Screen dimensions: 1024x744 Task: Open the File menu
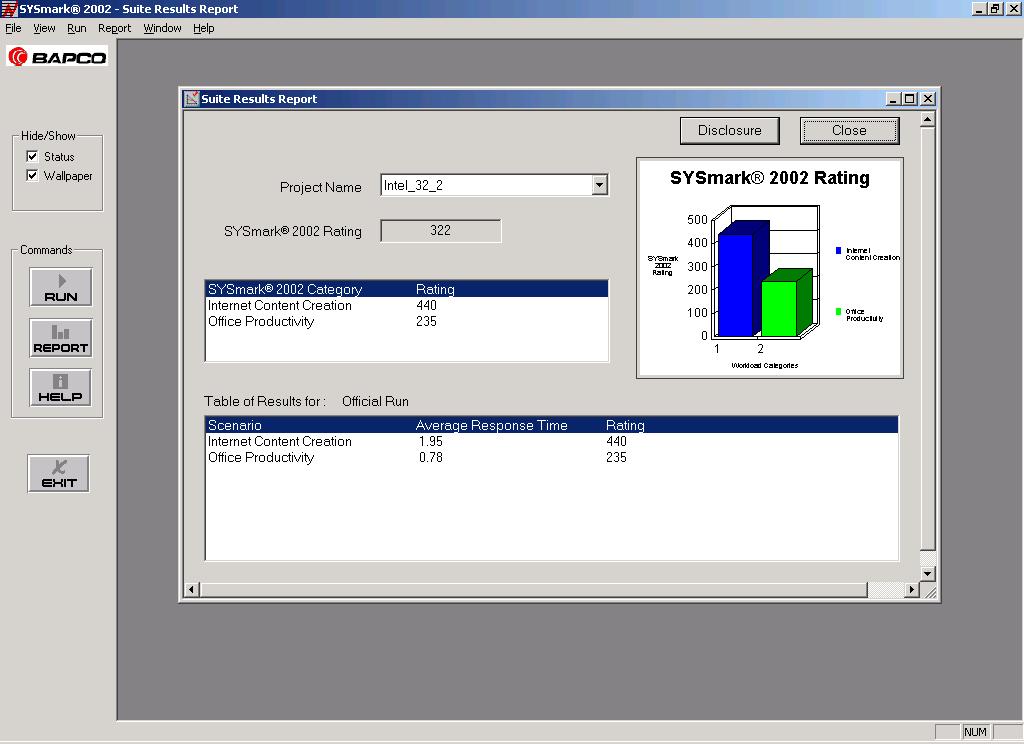pos(13,28)
